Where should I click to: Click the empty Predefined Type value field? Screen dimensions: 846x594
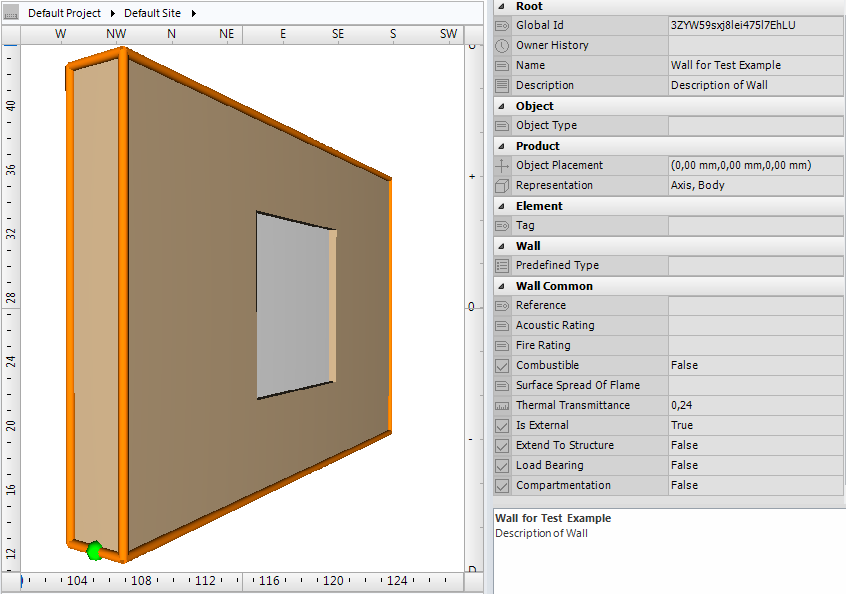coord(755,265)
